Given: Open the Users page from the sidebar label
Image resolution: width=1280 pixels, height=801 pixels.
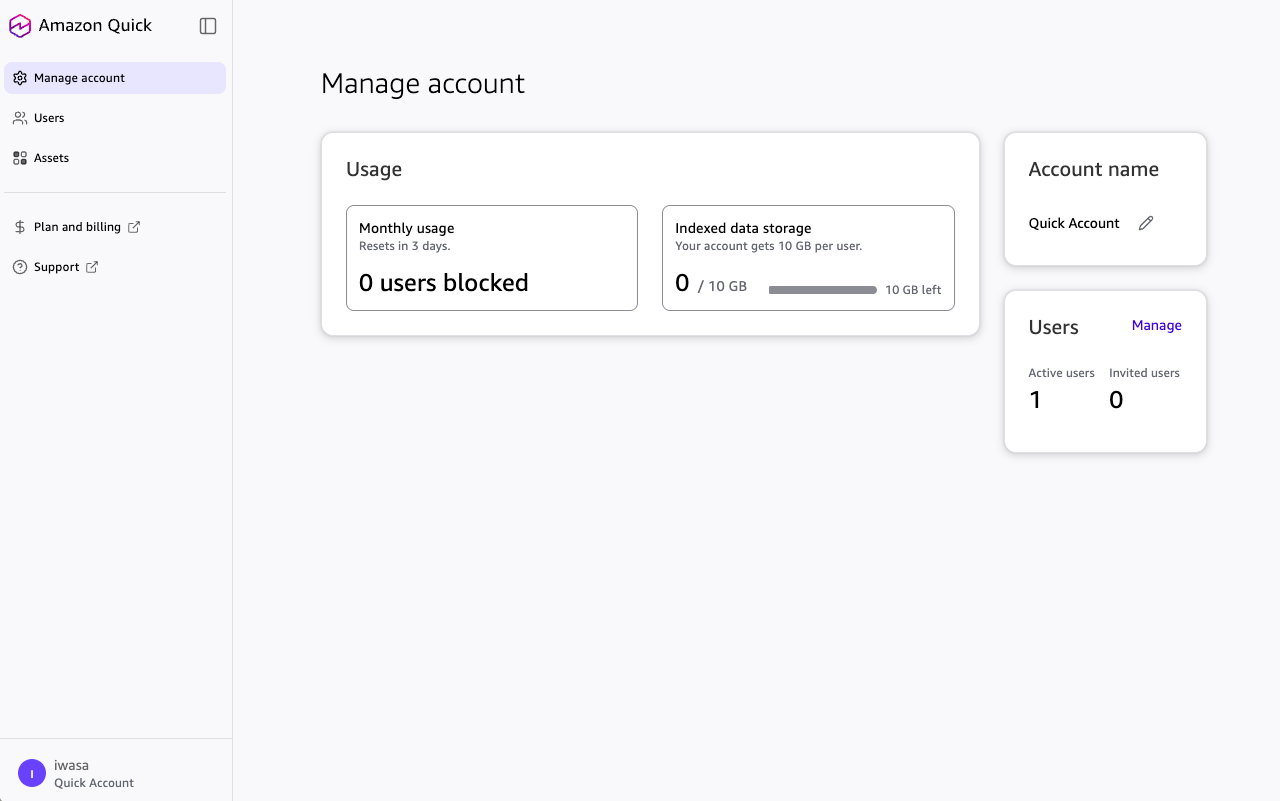Looking at the screenshot, I should (x=49, y=118).
